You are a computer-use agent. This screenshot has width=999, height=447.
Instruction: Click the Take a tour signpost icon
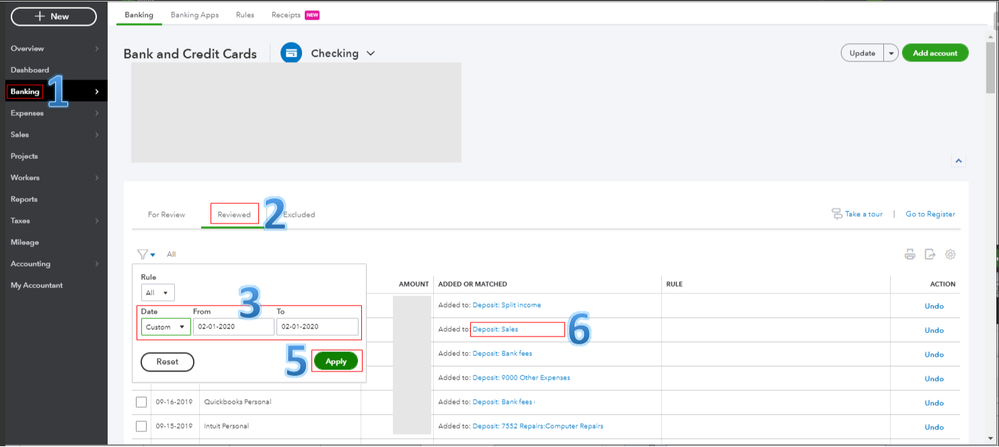837,214
